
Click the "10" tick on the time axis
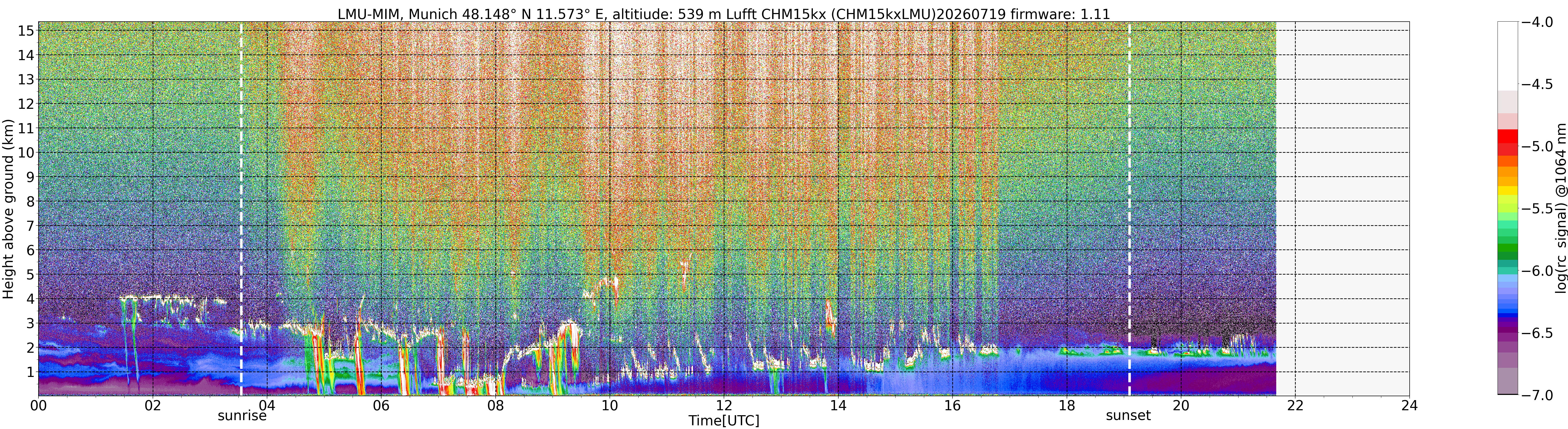[610, 406]
